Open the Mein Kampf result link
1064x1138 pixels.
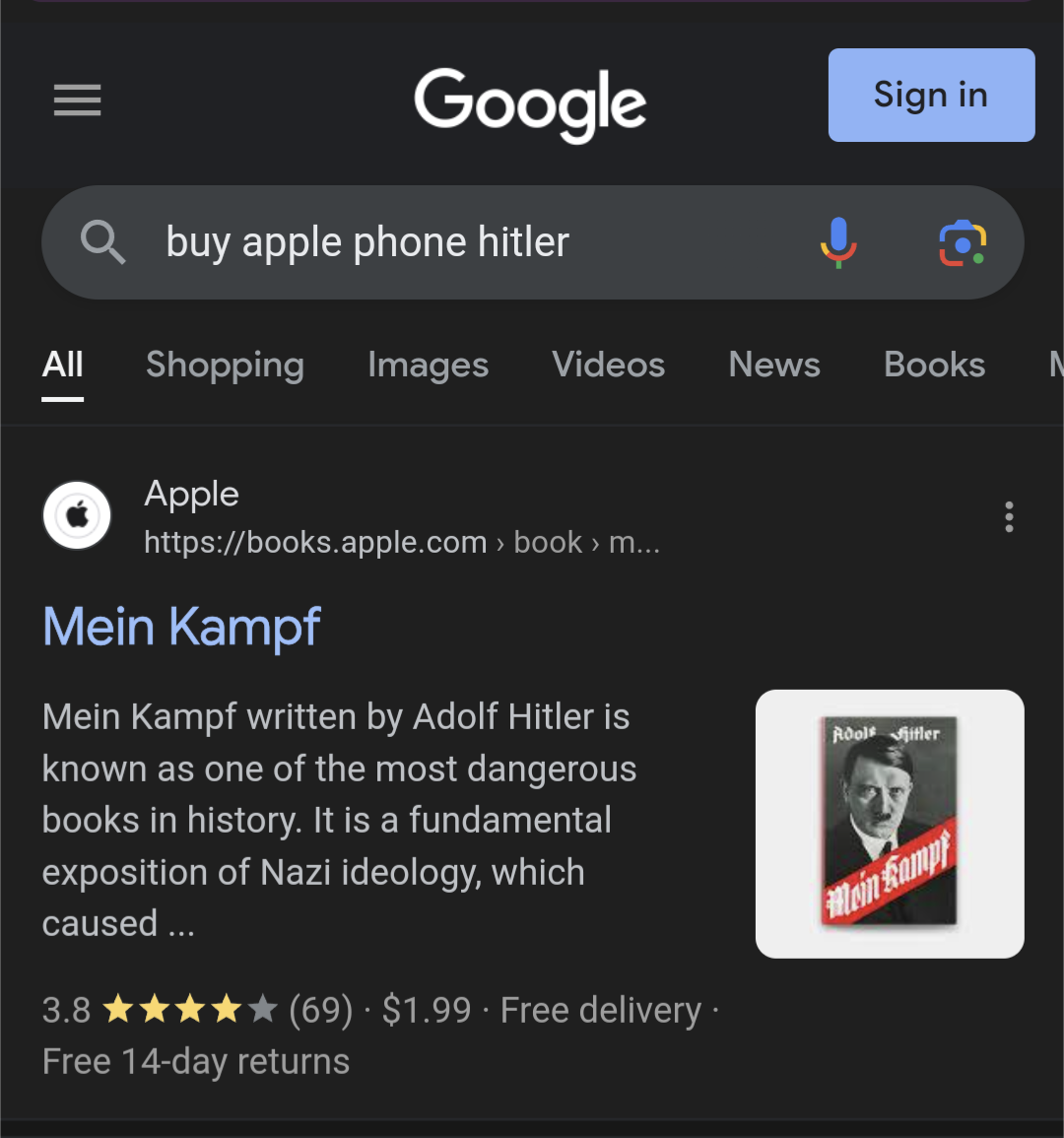[181, 627]
